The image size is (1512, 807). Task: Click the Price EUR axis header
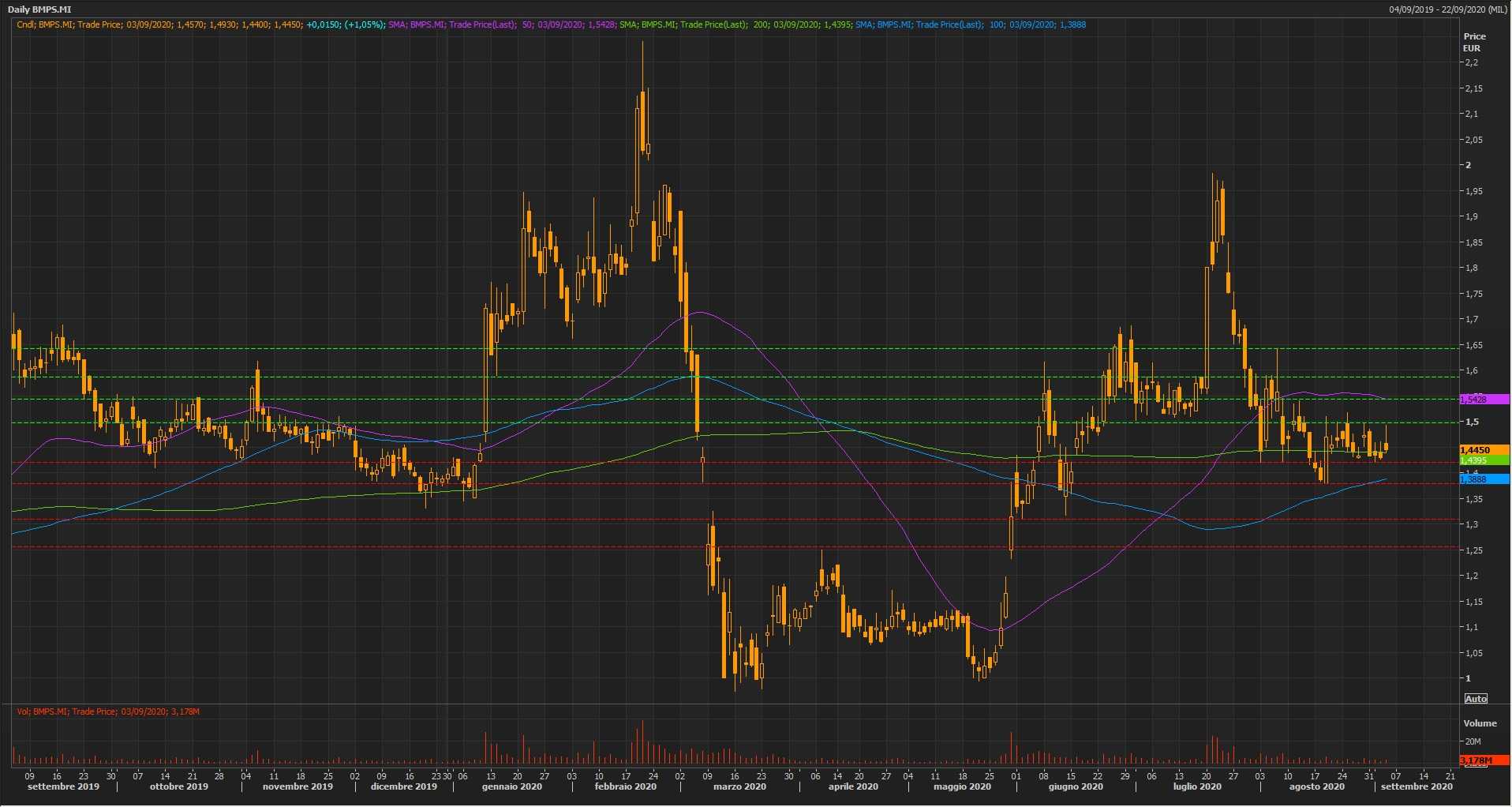pyautogui.click(x=1473, y=42)
